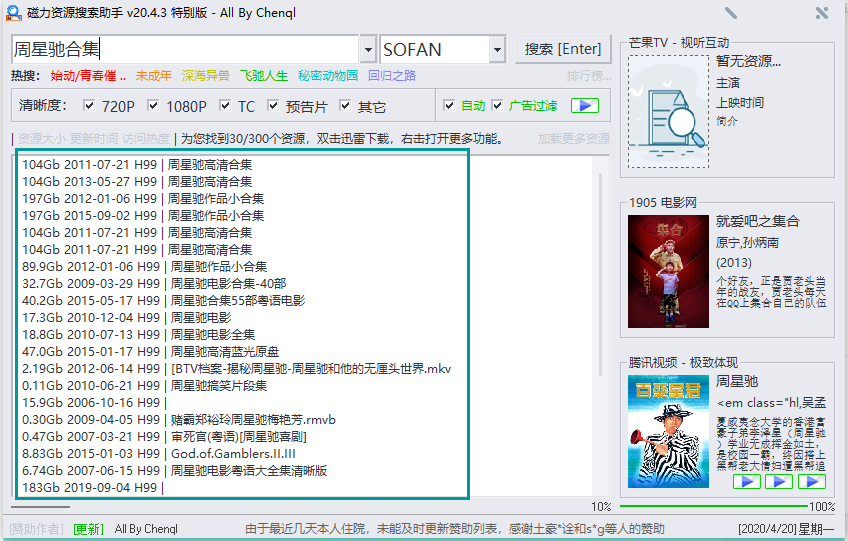Click the 就爱吧之集合 title text
Image resolution: width=848 pixels, height=541 pixels.
(757, 221)
